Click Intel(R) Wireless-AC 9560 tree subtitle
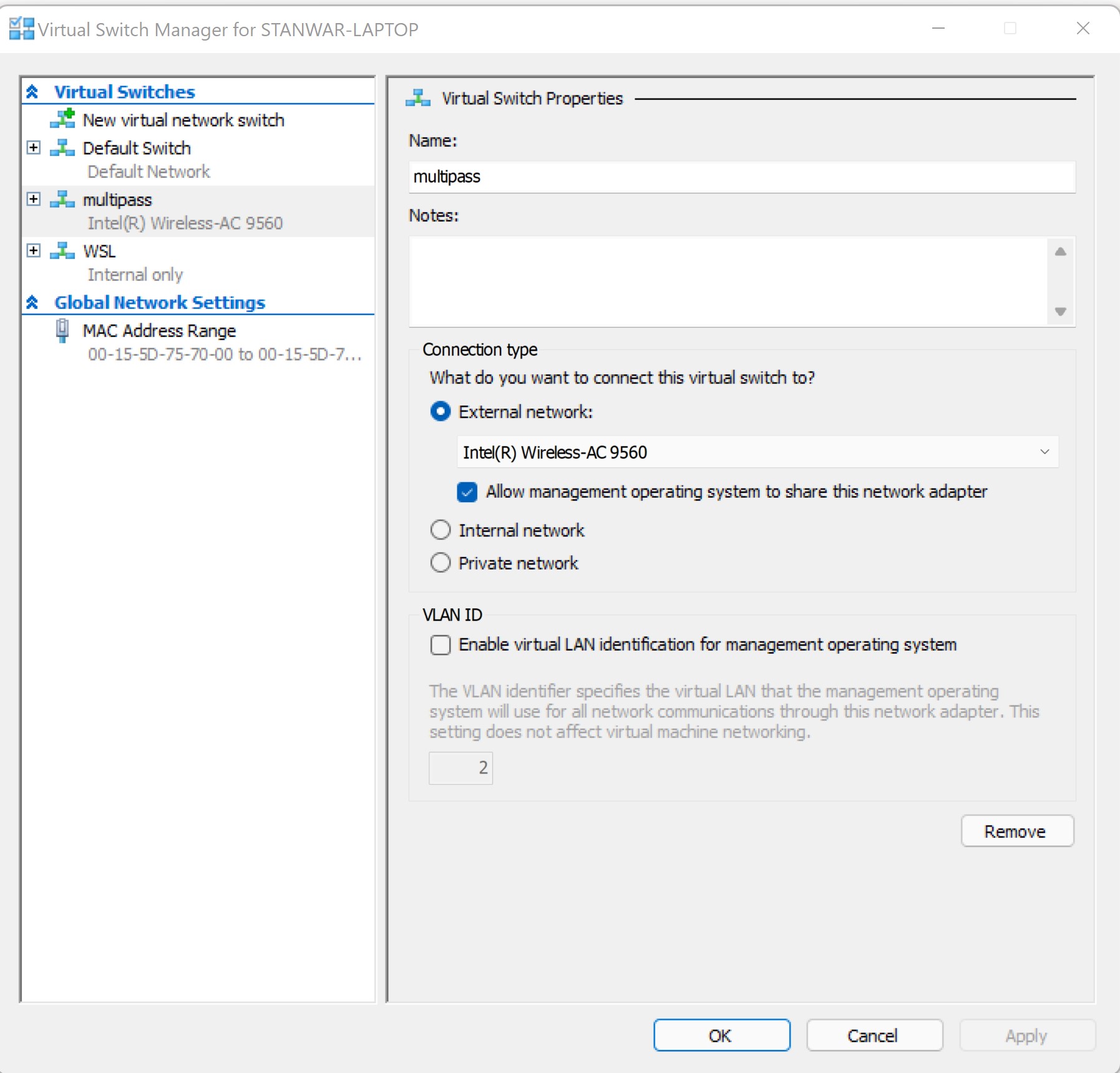The image size is (1120, 1073). pyautogui.click(x=185, y=223)
